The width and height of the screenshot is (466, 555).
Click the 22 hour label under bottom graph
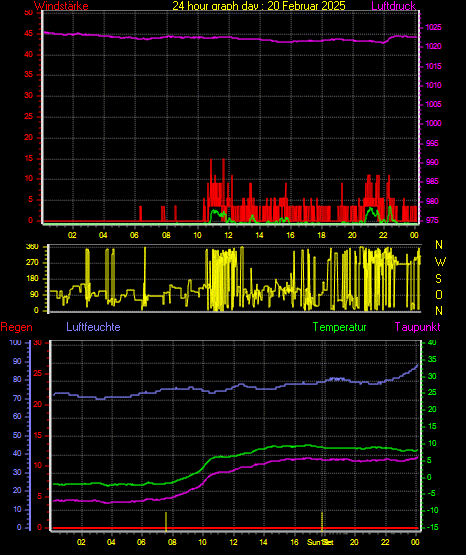click(385, 542)
